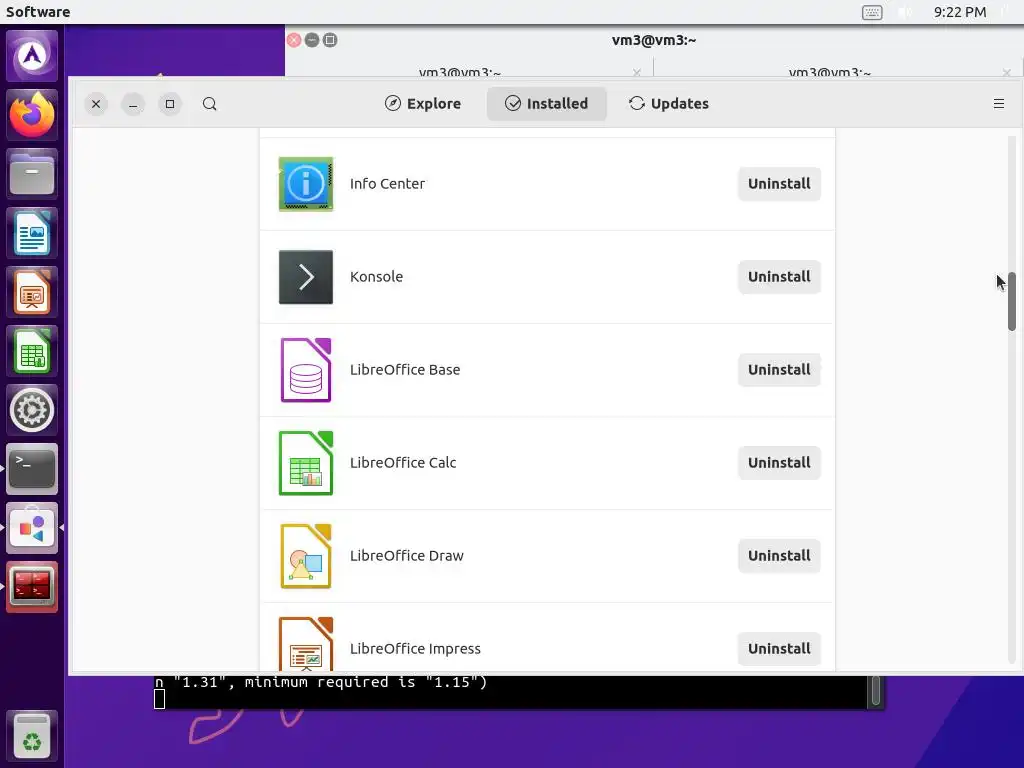The width and height of the screenshot is (1024, 768).
Task: Click the Software app menu in top bar
Action: click(38, 12)
